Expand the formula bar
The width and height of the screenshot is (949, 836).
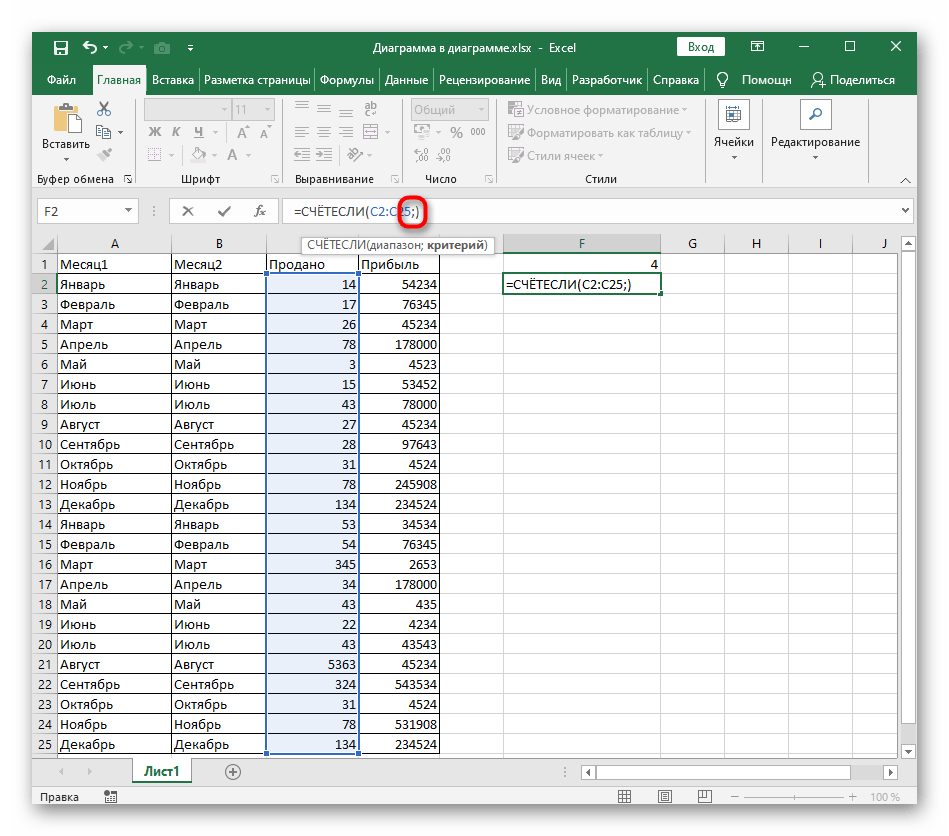905,211
